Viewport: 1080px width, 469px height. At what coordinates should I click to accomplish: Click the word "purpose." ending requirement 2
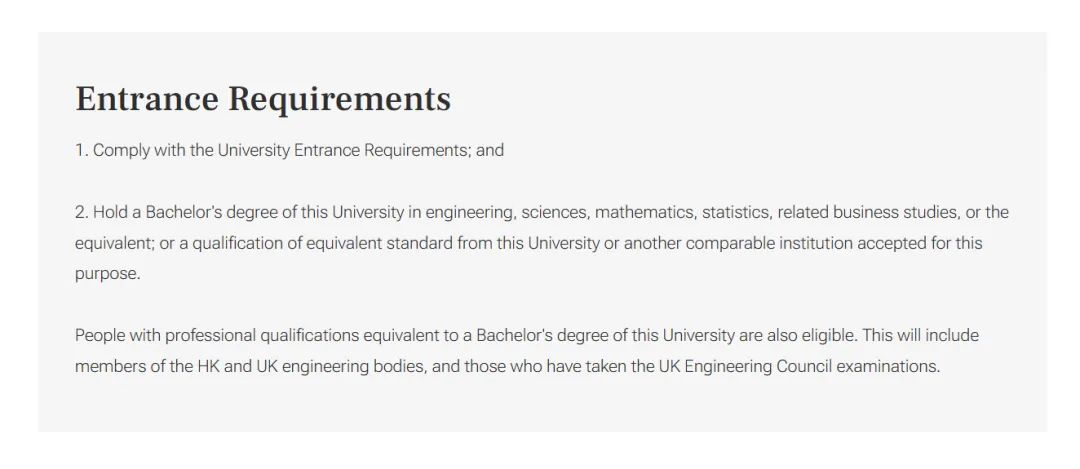(107, 274)
